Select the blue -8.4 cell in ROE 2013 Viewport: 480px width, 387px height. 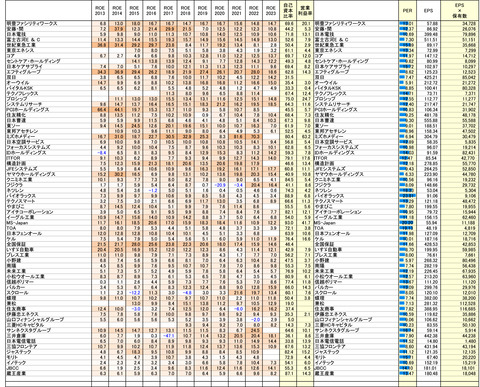(100, 153)
